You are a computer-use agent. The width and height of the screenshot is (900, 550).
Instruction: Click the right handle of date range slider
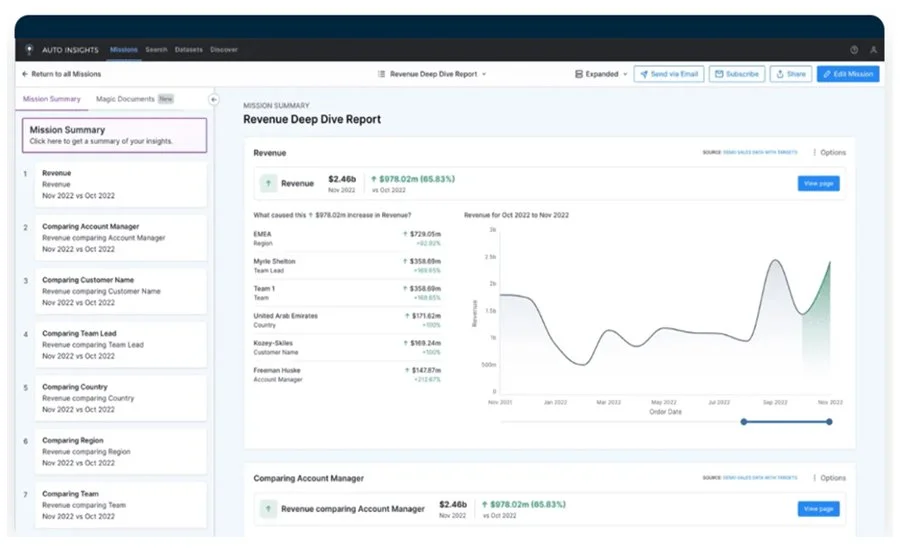tap(829, 422)
